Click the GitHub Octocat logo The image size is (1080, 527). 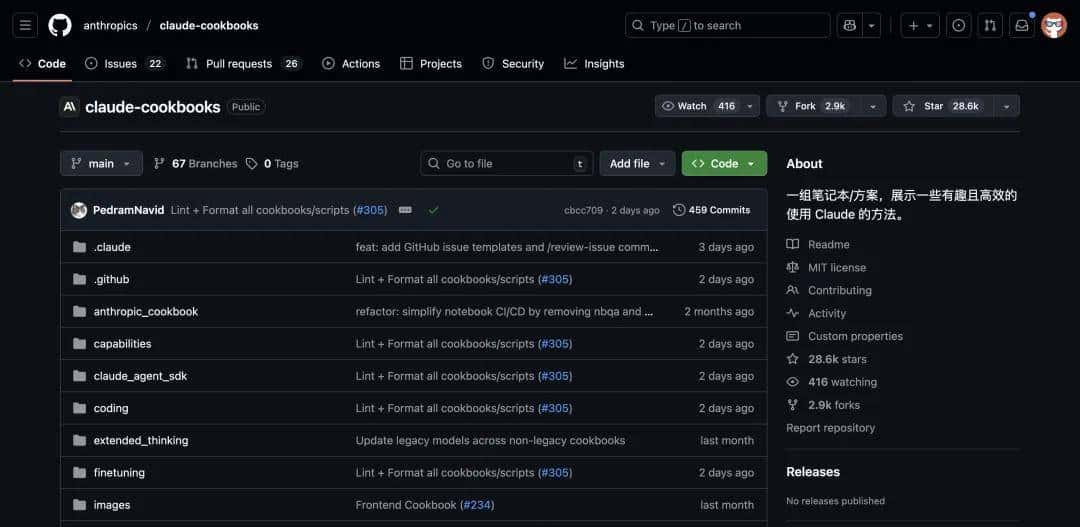[60, 25]
